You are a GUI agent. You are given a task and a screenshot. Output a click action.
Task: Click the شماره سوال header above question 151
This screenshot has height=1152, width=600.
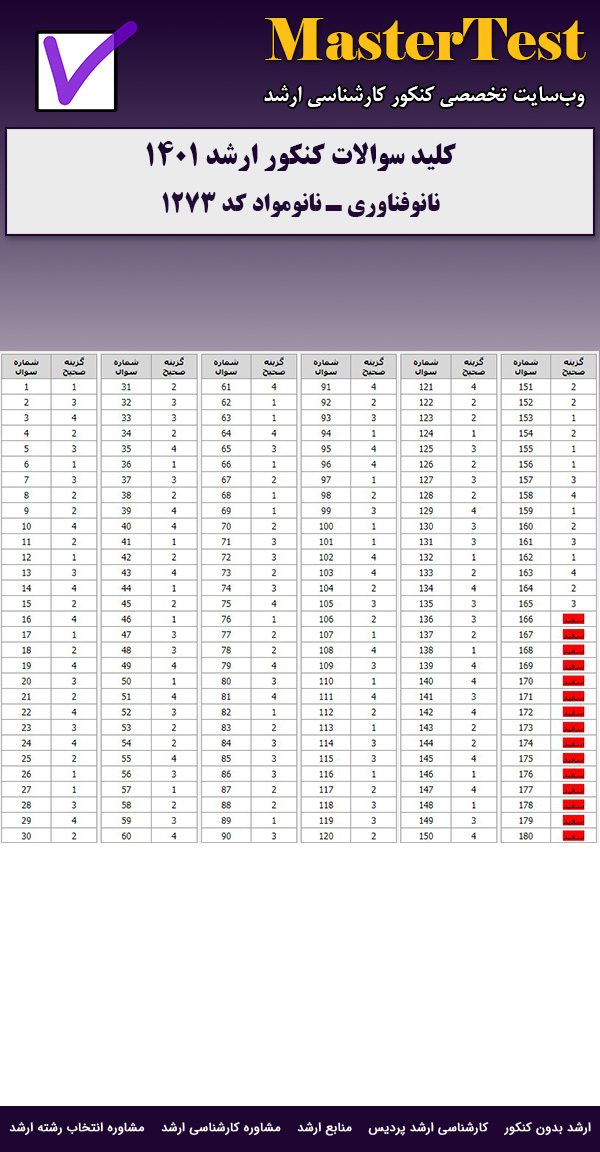tap(526, 366)
